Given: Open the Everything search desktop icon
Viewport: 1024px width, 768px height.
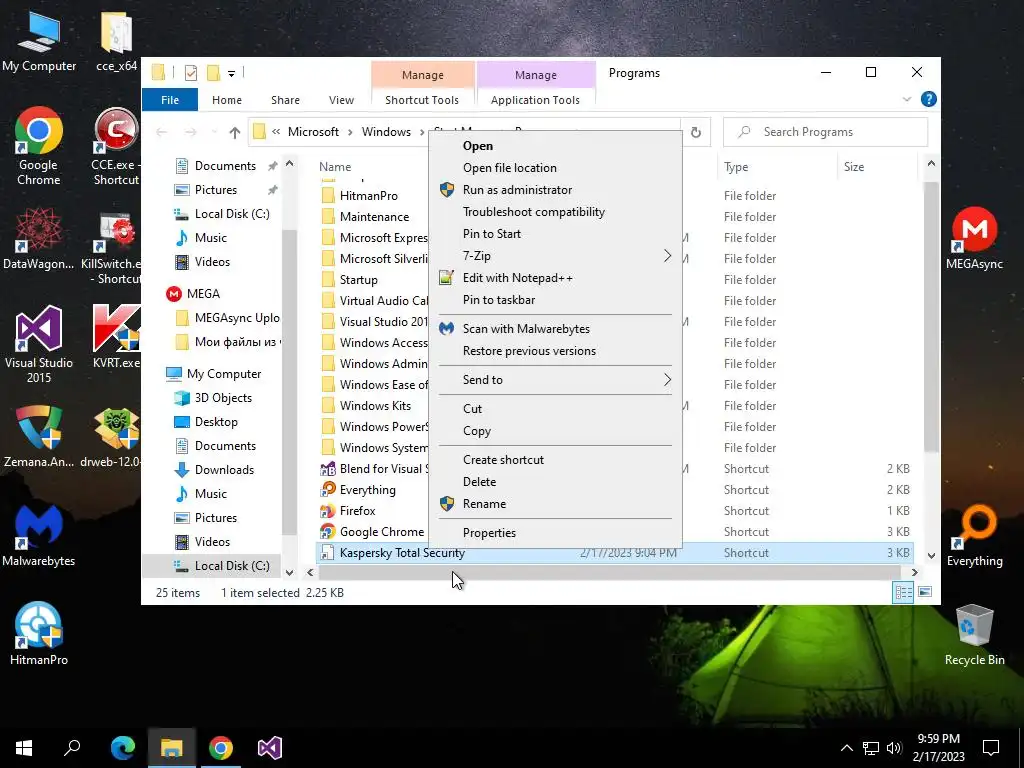Looking at the screenshot, I should 974,536.
